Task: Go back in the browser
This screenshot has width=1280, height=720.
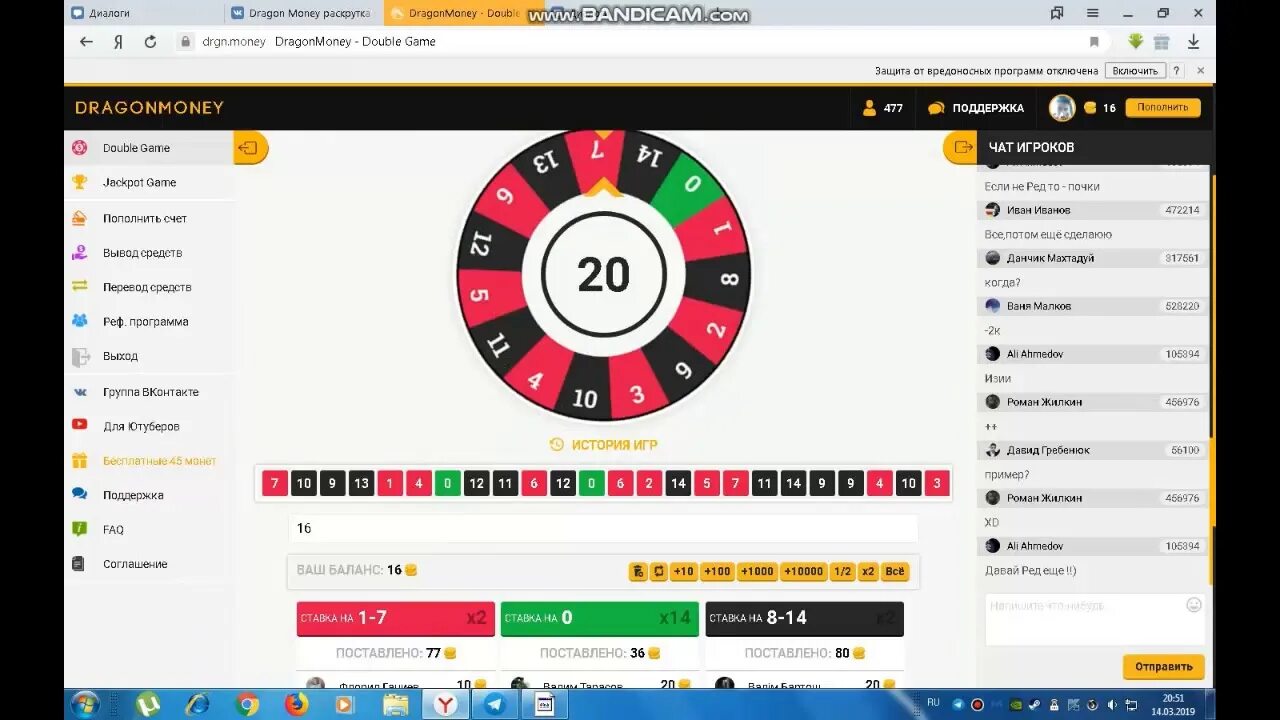Action: [x=86, y=42]
